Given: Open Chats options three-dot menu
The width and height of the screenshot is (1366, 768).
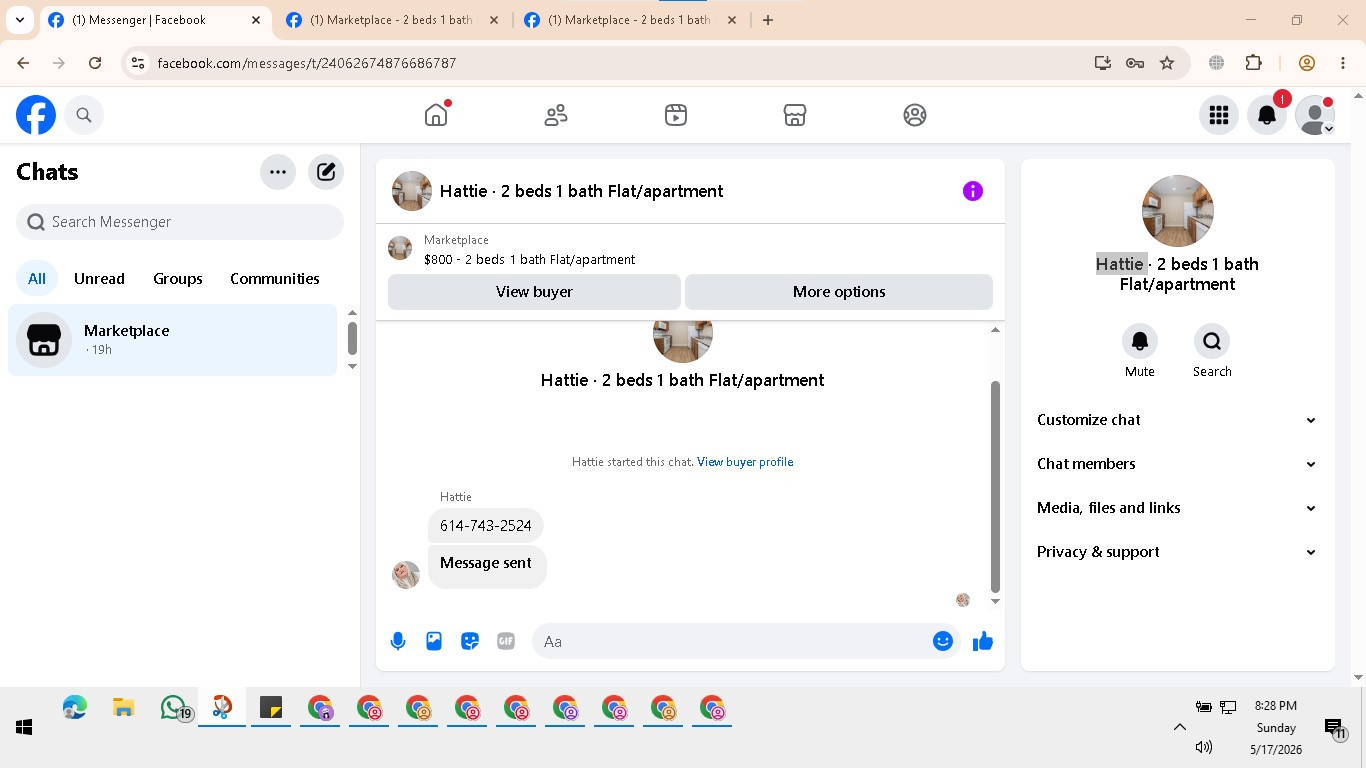Looking at the screenshot, I should coord(278,172).
